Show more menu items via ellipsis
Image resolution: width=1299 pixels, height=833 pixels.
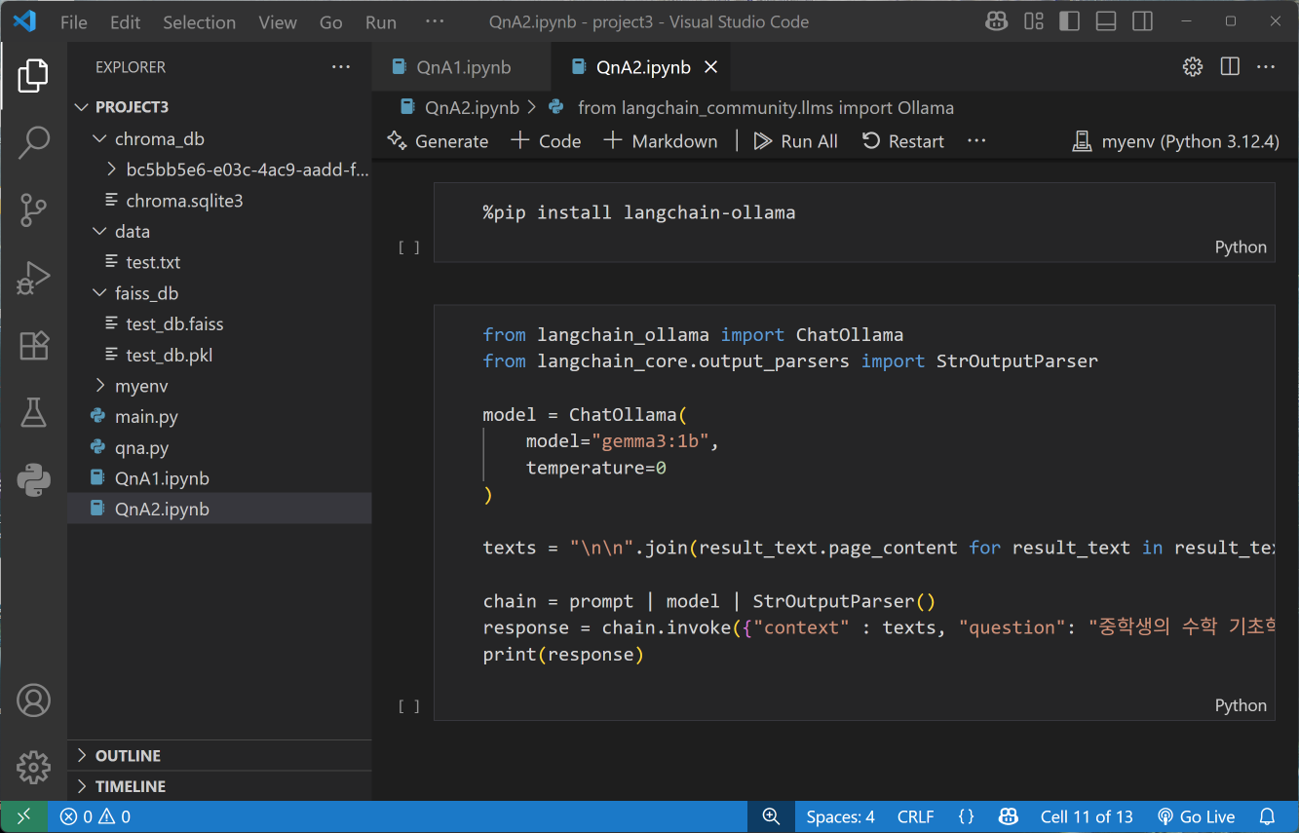(x=434, y=22)
